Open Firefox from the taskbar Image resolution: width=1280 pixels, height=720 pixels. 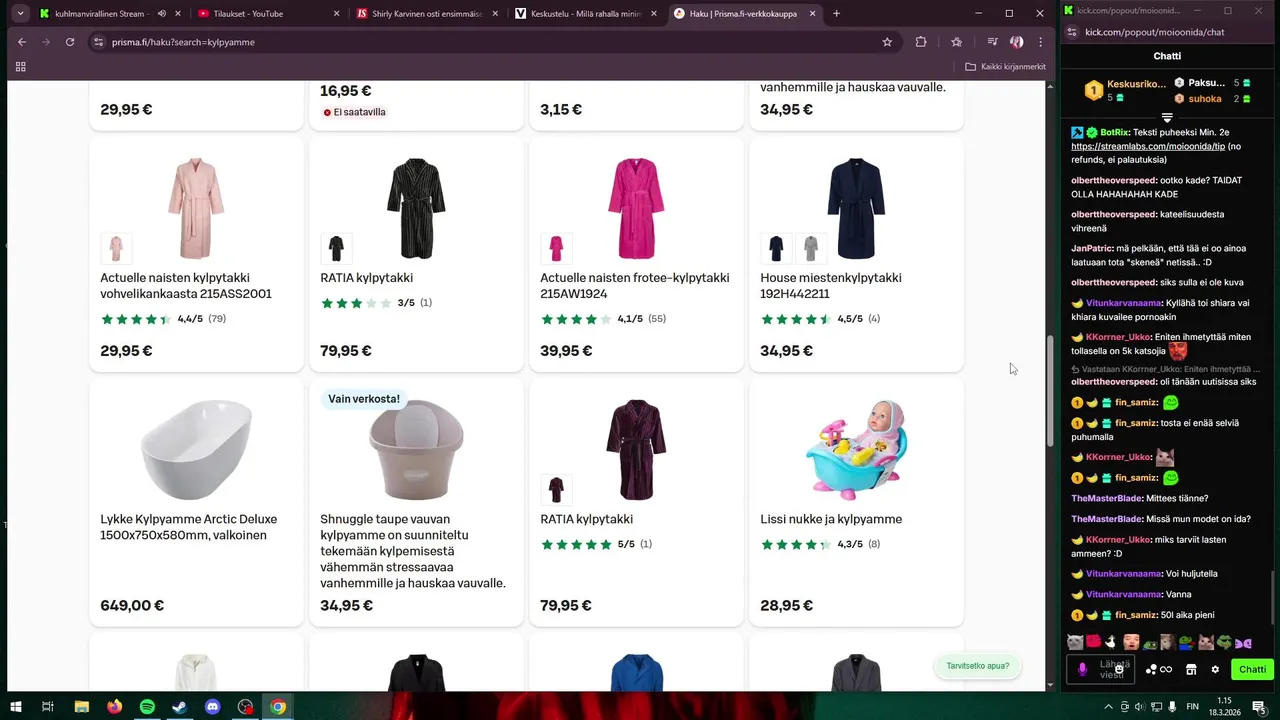pyautogui.click(x=114, y=707)
